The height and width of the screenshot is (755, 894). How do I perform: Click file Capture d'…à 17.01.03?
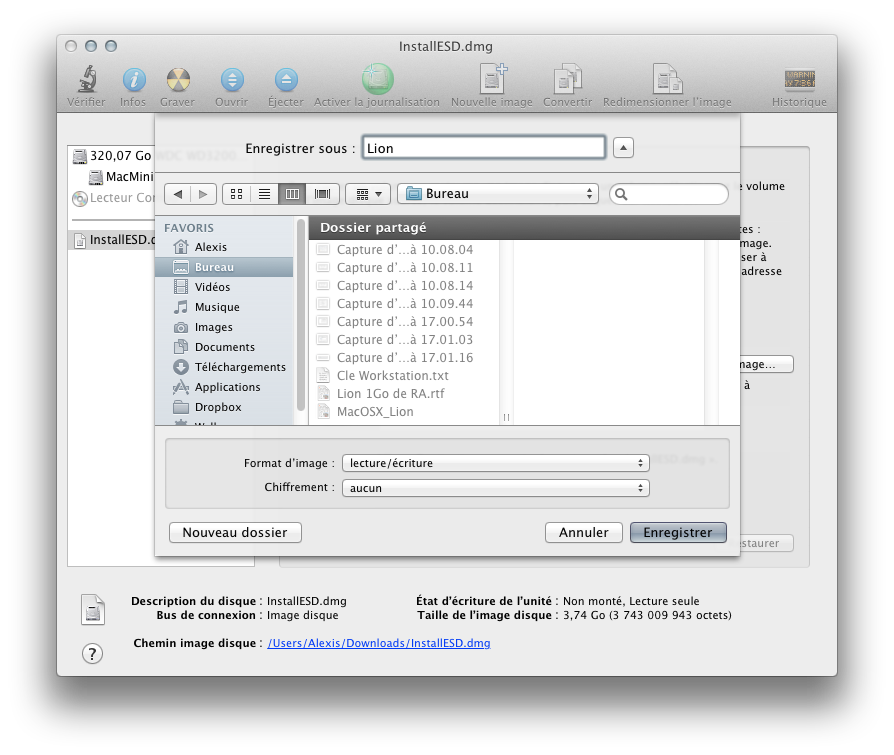404,339
